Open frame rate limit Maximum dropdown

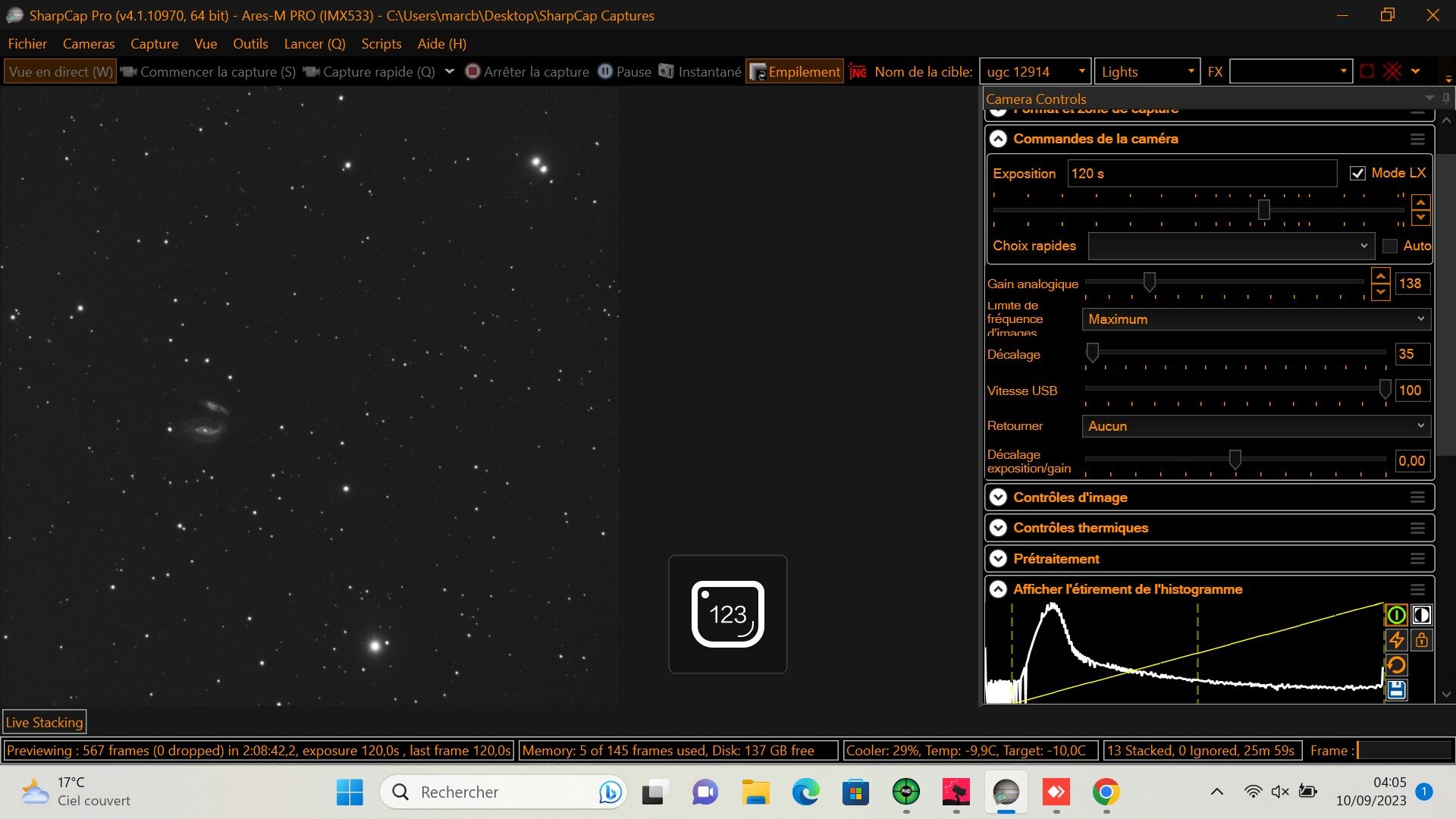click(x=1256, y=319)
